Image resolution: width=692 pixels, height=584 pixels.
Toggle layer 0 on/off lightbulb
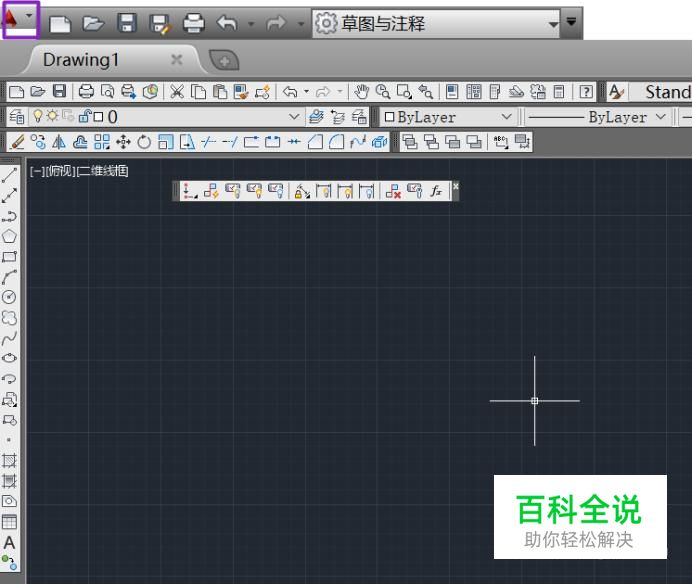pos(38,117)
